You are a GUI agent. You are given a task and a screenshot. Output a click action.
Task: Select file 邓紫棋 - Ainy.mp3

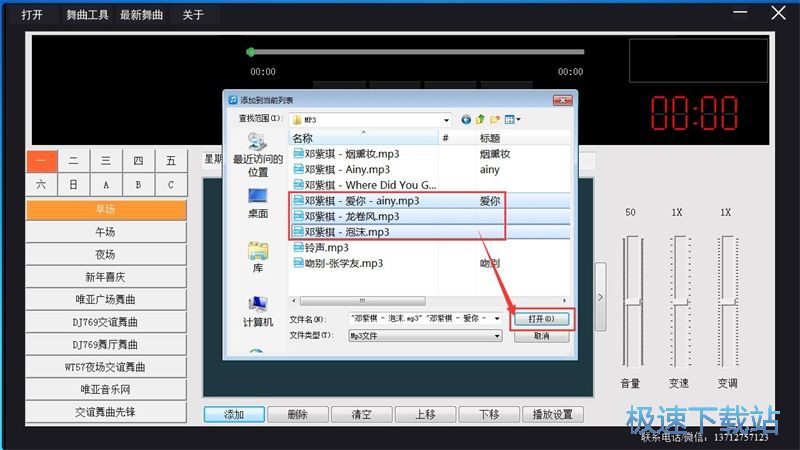pos(342,169)
